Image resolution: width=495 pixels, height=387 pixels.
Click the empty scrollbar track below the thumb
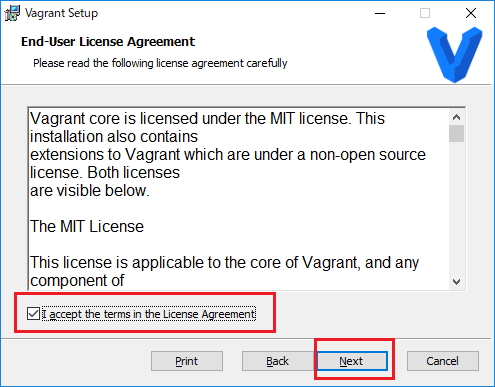[x=456, y=208]
